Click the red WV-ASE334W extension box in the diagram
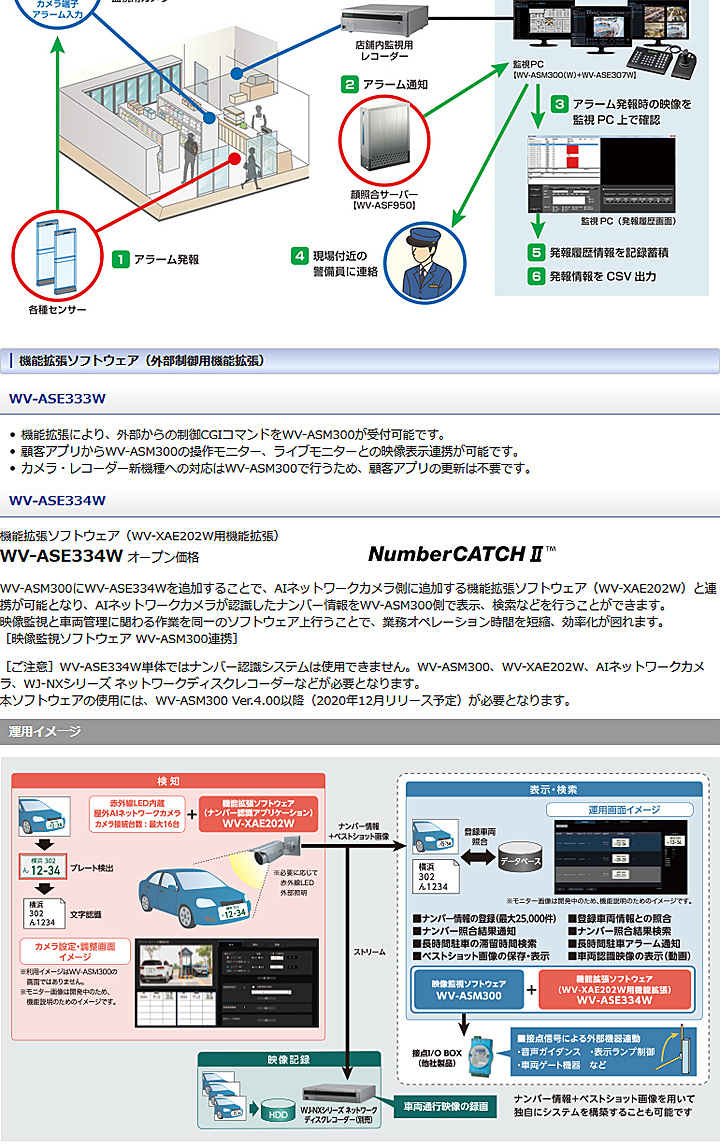 [x=615, y=990]
